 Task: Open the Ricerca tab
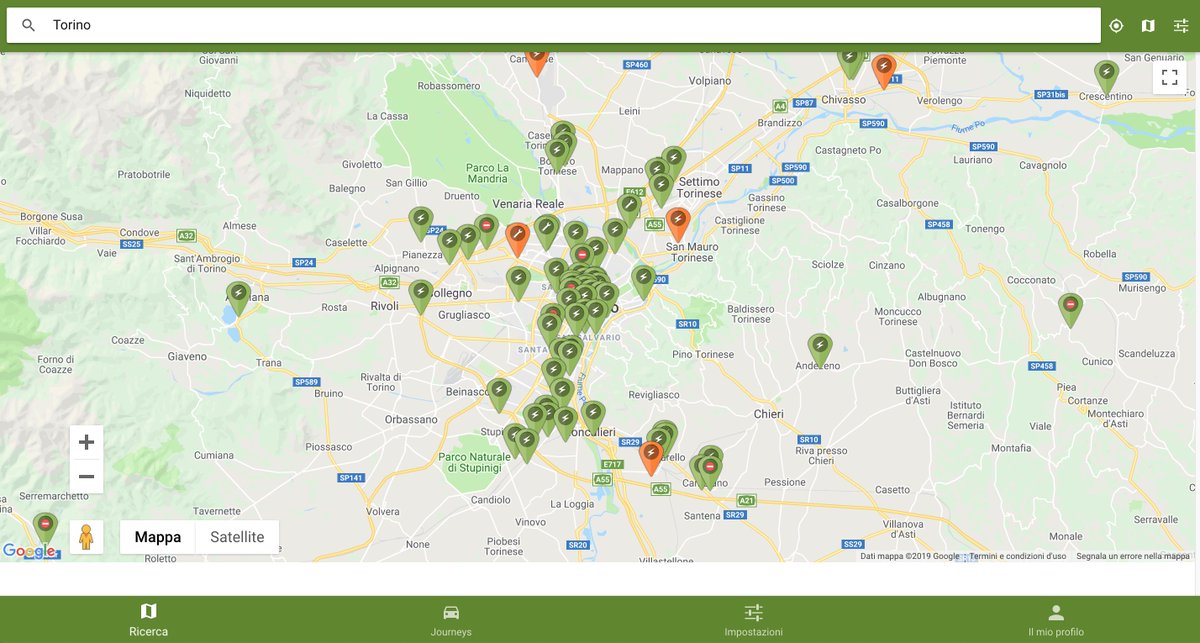tap(149, 620)
